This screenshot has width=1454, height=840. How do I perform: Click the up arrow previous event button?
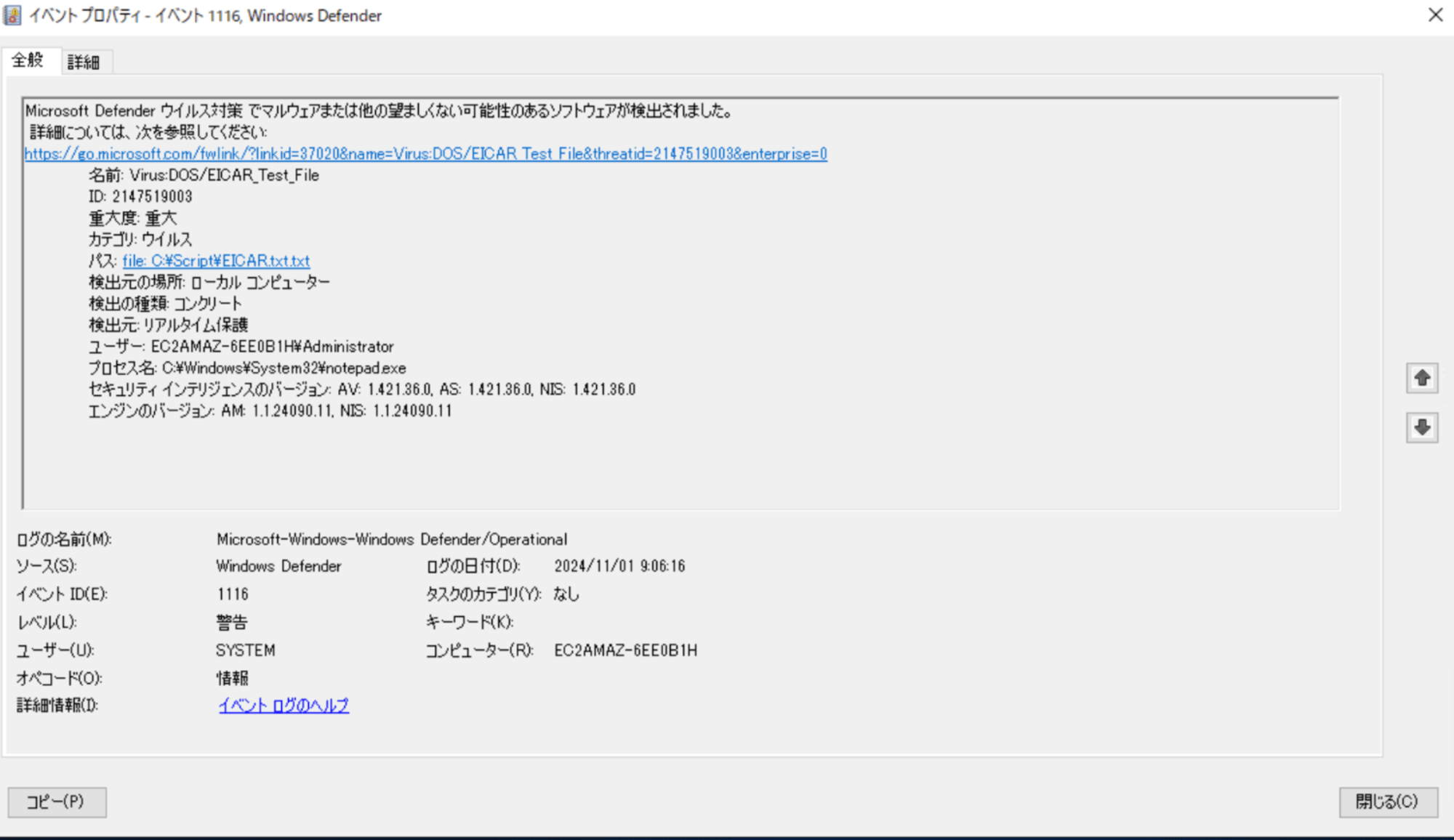pyautogui.click(x=1422, y=378)
